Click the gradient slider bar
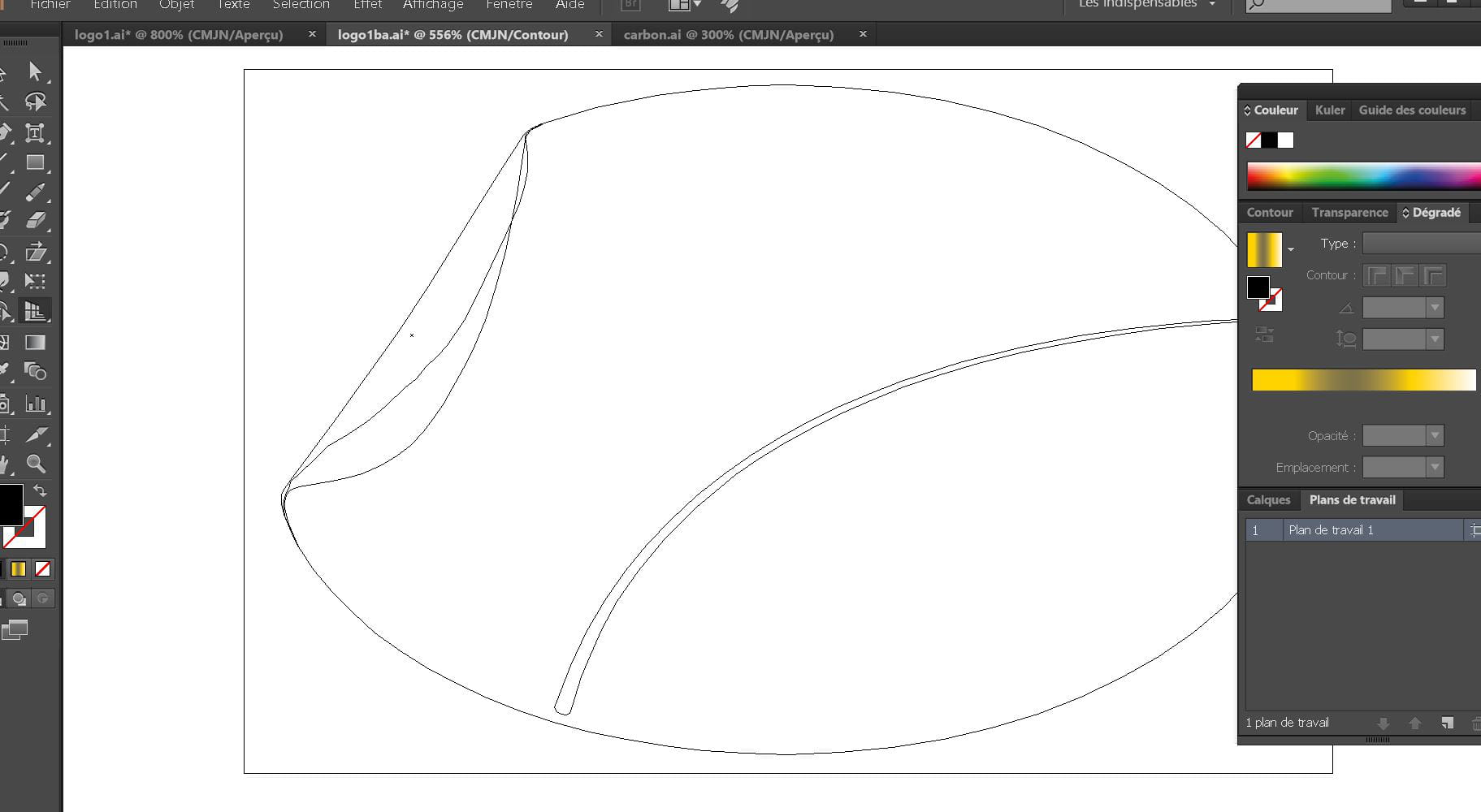The width and height of the screenshot is (1481, 812). [1363, 380]
